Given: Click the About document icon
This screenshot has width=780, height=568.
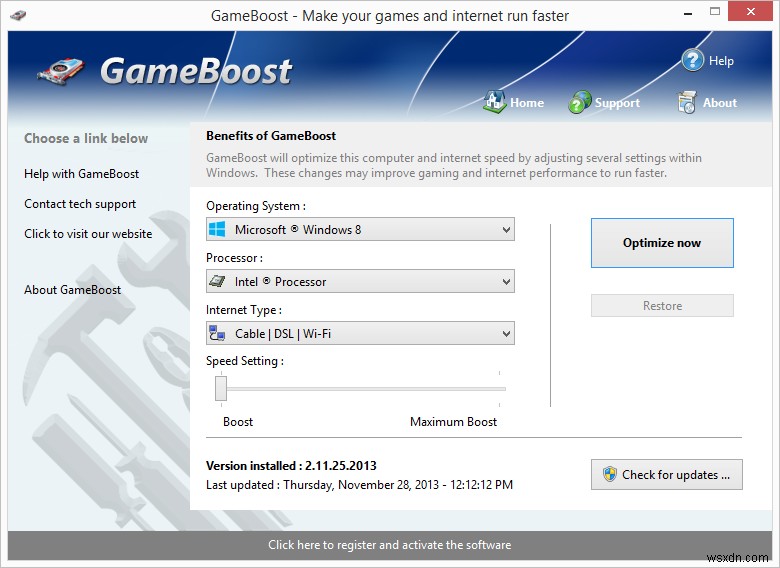Looking at the screenshot, I should tap(686, 102).
